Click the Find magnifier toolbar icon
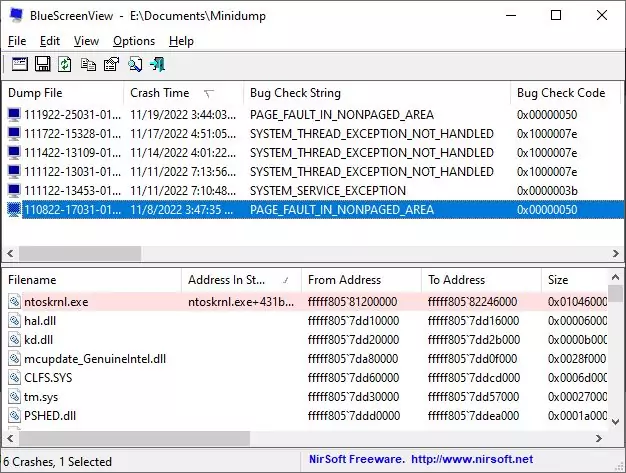This screenshot has height=473, width=626. pos(135,64)
